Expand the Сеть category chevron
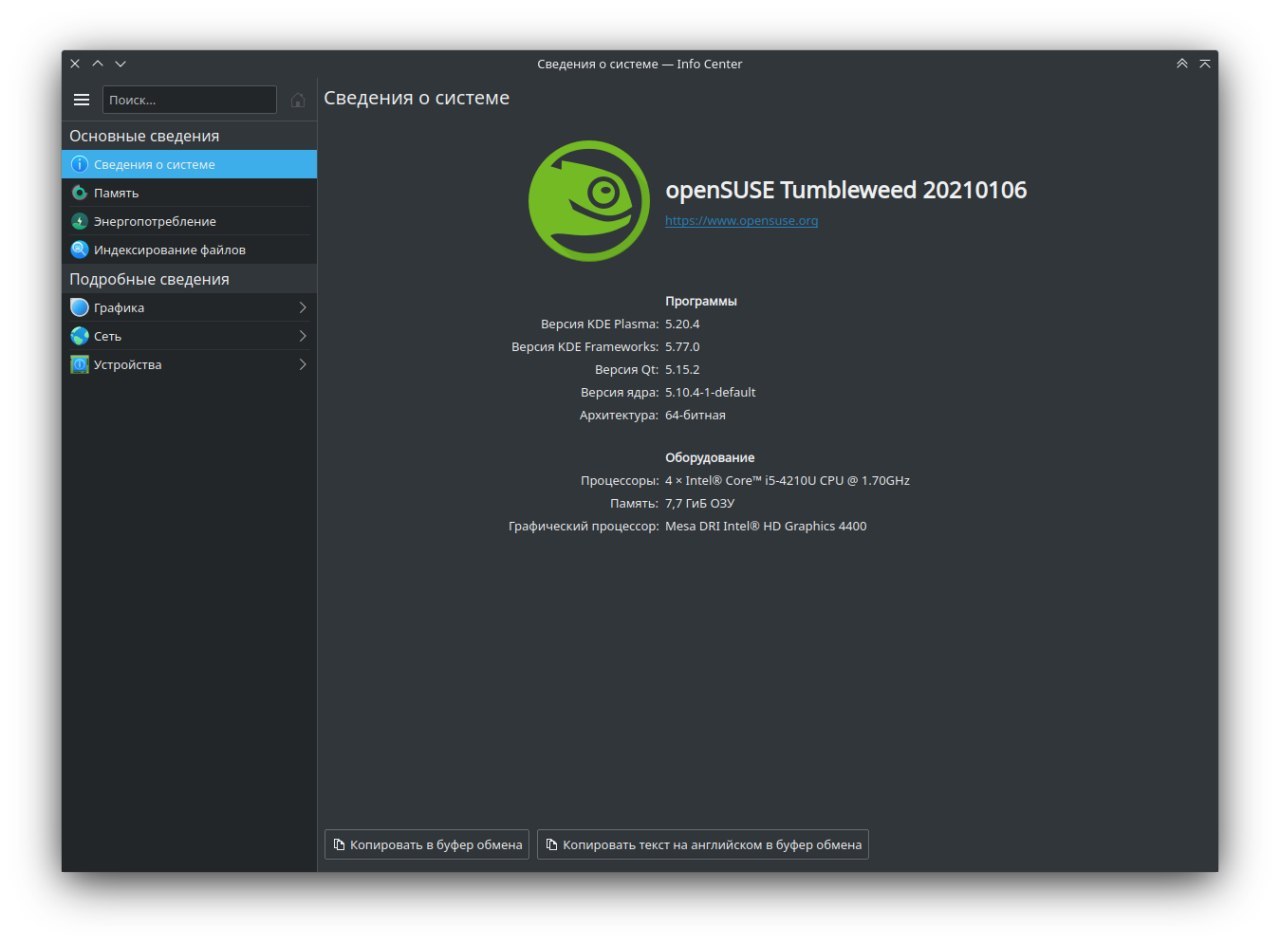This screenshot has width=1280, height=945. (x=302, y=336)
